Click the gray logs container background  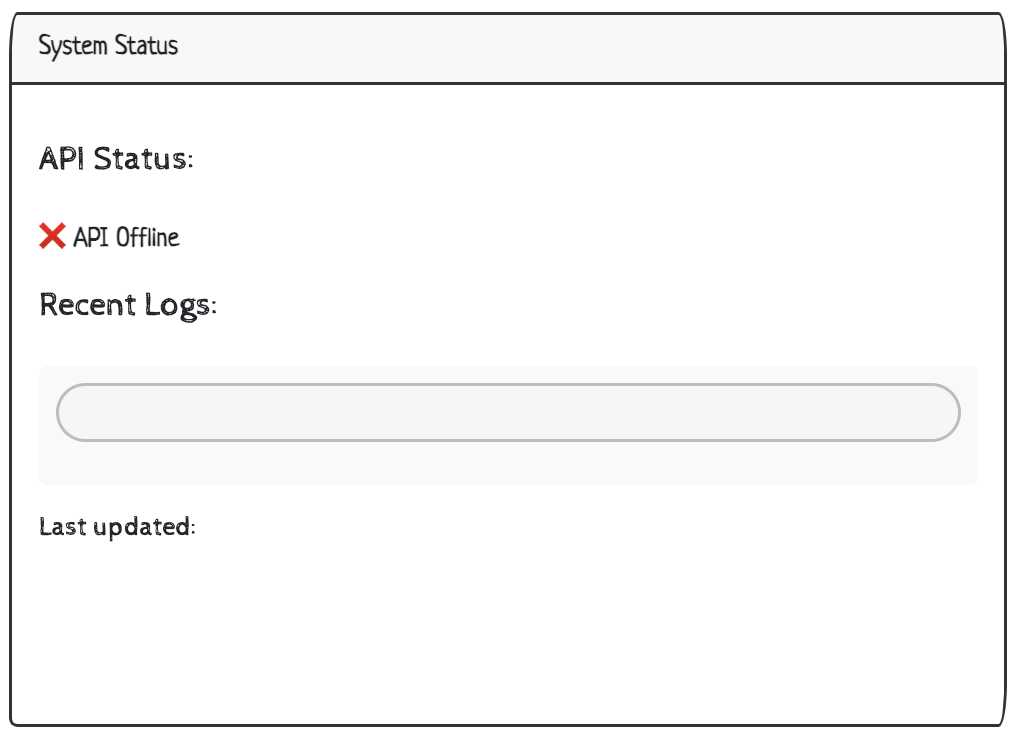[x=508, y=467]
